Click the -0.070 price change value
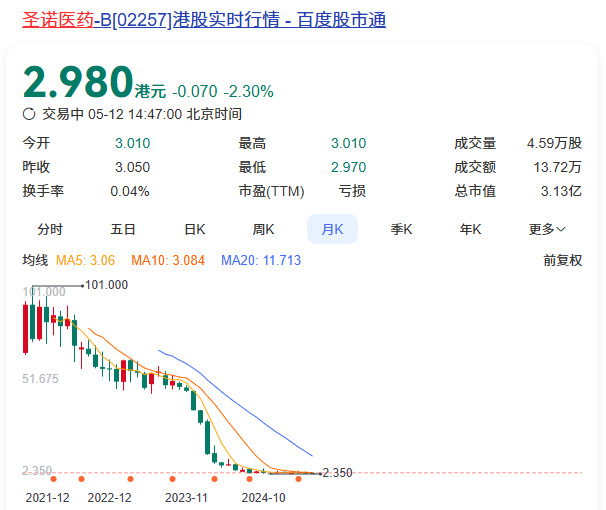Viewport: 606px width, 510px height. coord(195,92)
